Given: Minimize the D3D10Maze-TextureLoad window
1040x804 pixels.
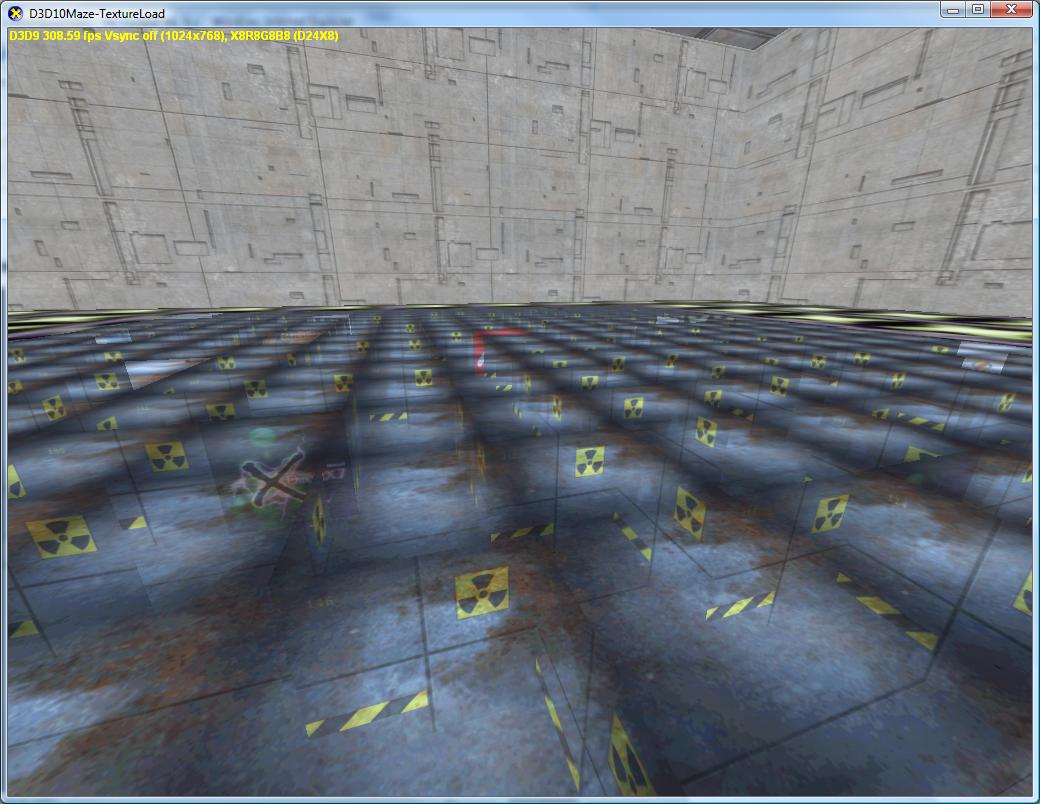Looking at the screenshot, I should 953,9.
